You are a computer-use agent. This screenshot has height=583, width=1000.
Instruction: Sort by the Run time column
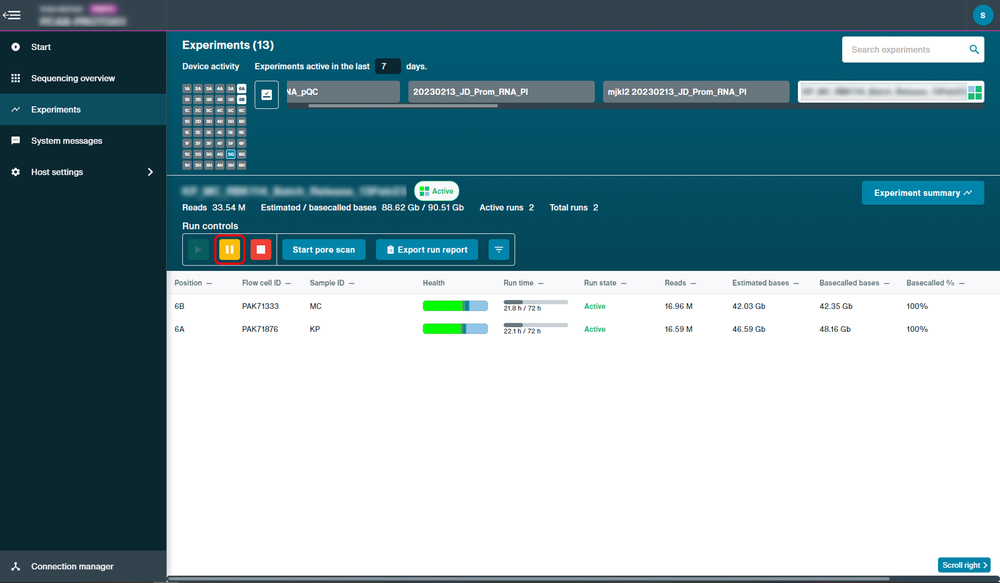523,283
